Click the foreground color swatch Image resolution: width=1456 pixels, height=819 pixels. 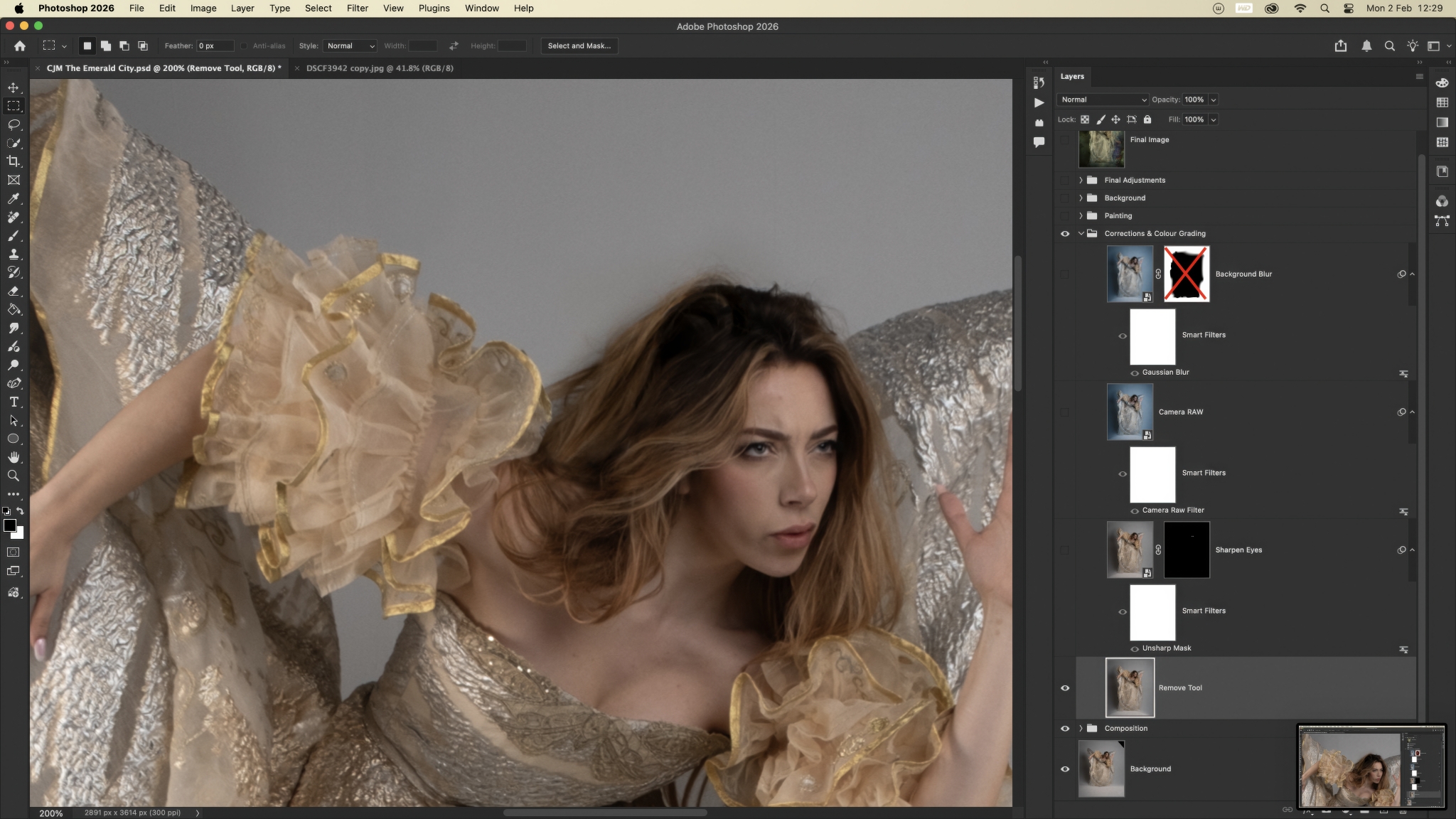point(9,525)
